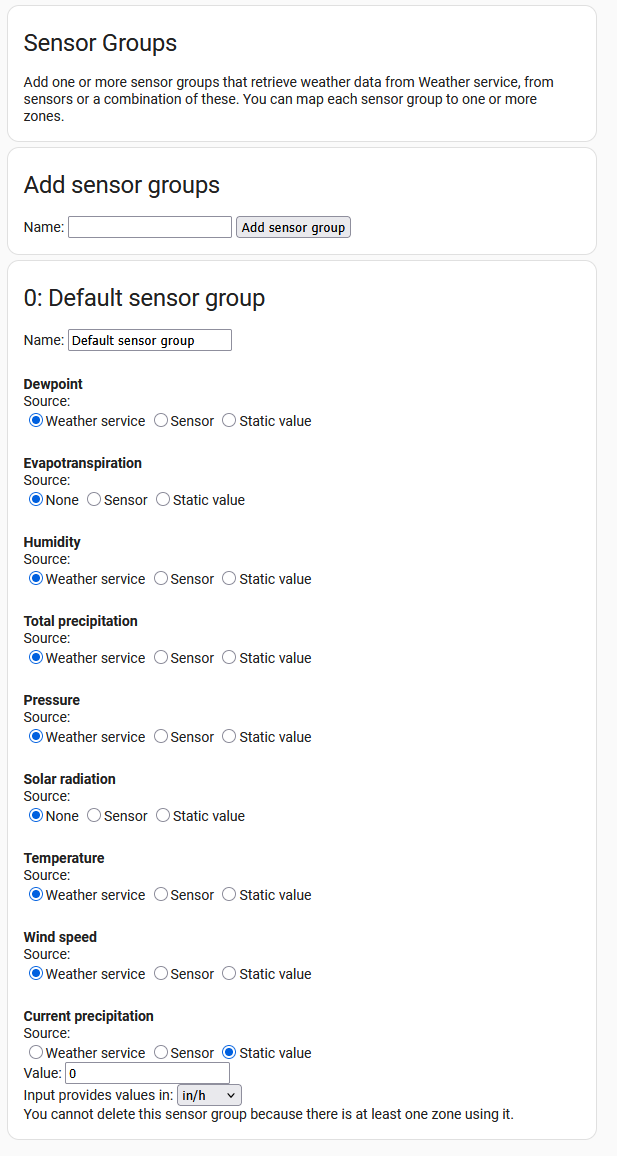
Task: Select Sensor as Dewpoint source
Action: point(161,421)
